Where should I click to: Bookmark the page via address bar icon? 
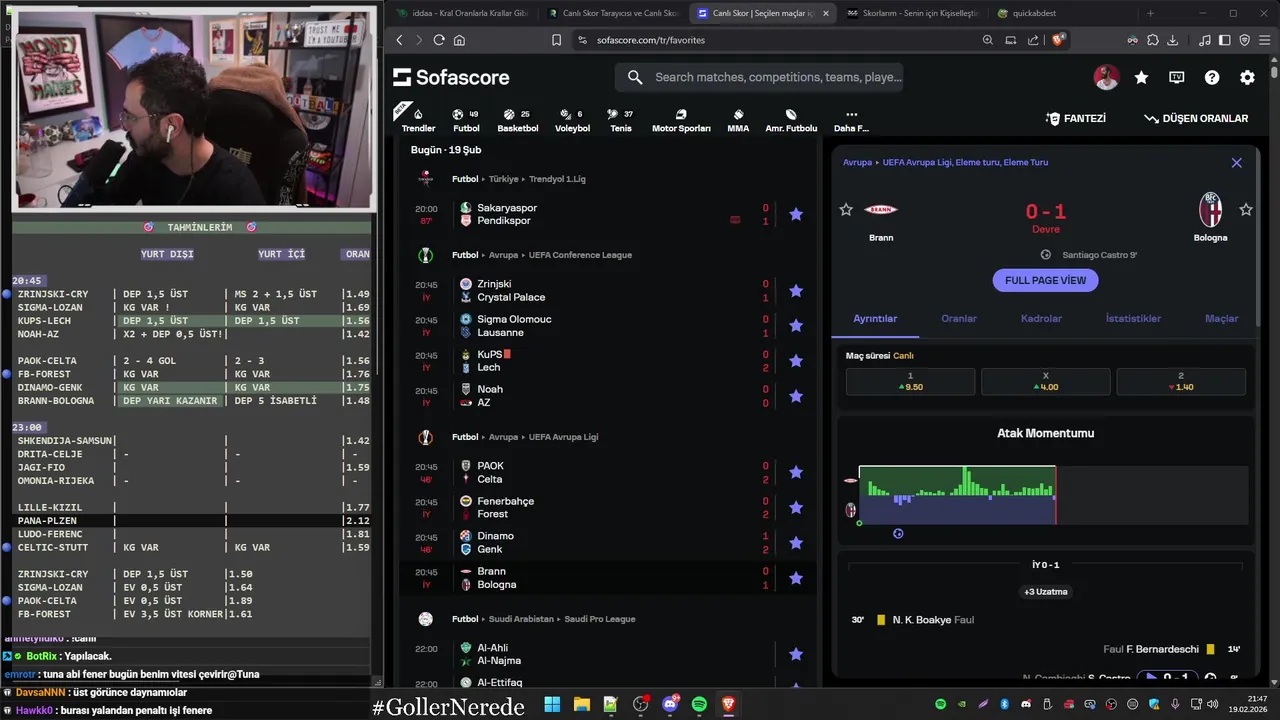(x=556, y=40)
